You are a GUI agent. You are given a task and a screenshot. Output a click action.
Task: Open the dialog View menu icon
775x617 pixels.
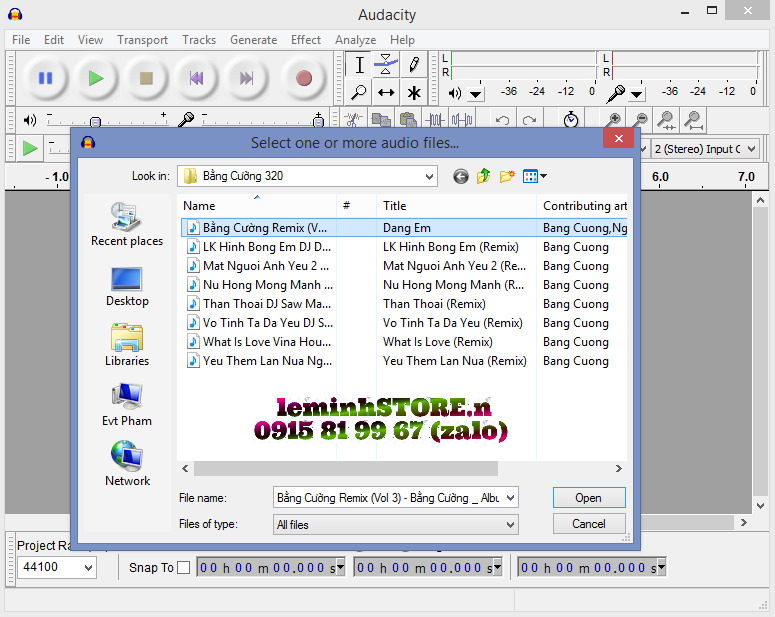point(534,176)
